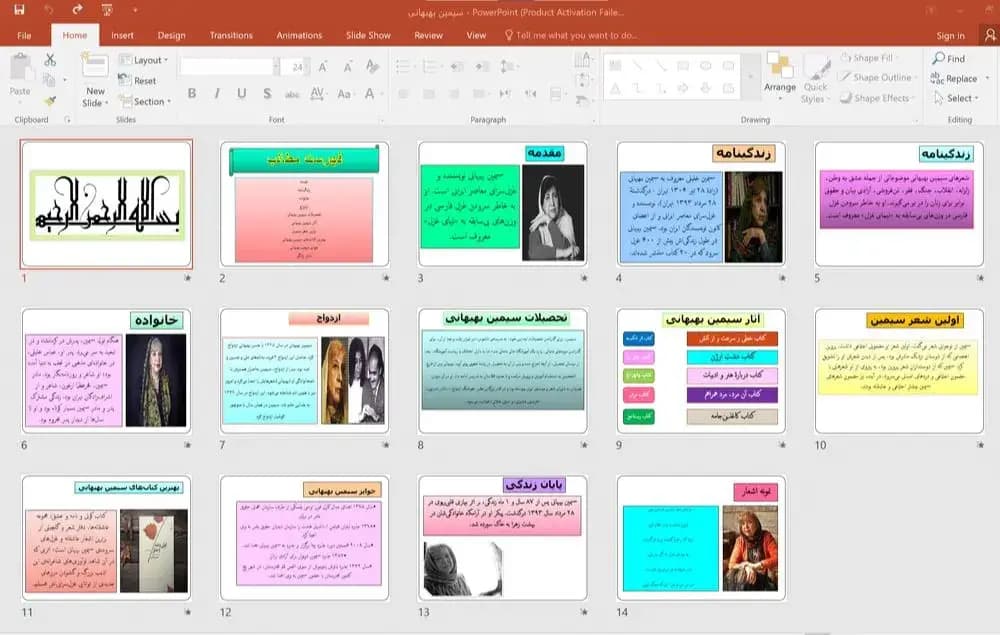Select slide 7 thumbnail with couple photo
1000x635 pixels.
(304, 370)
